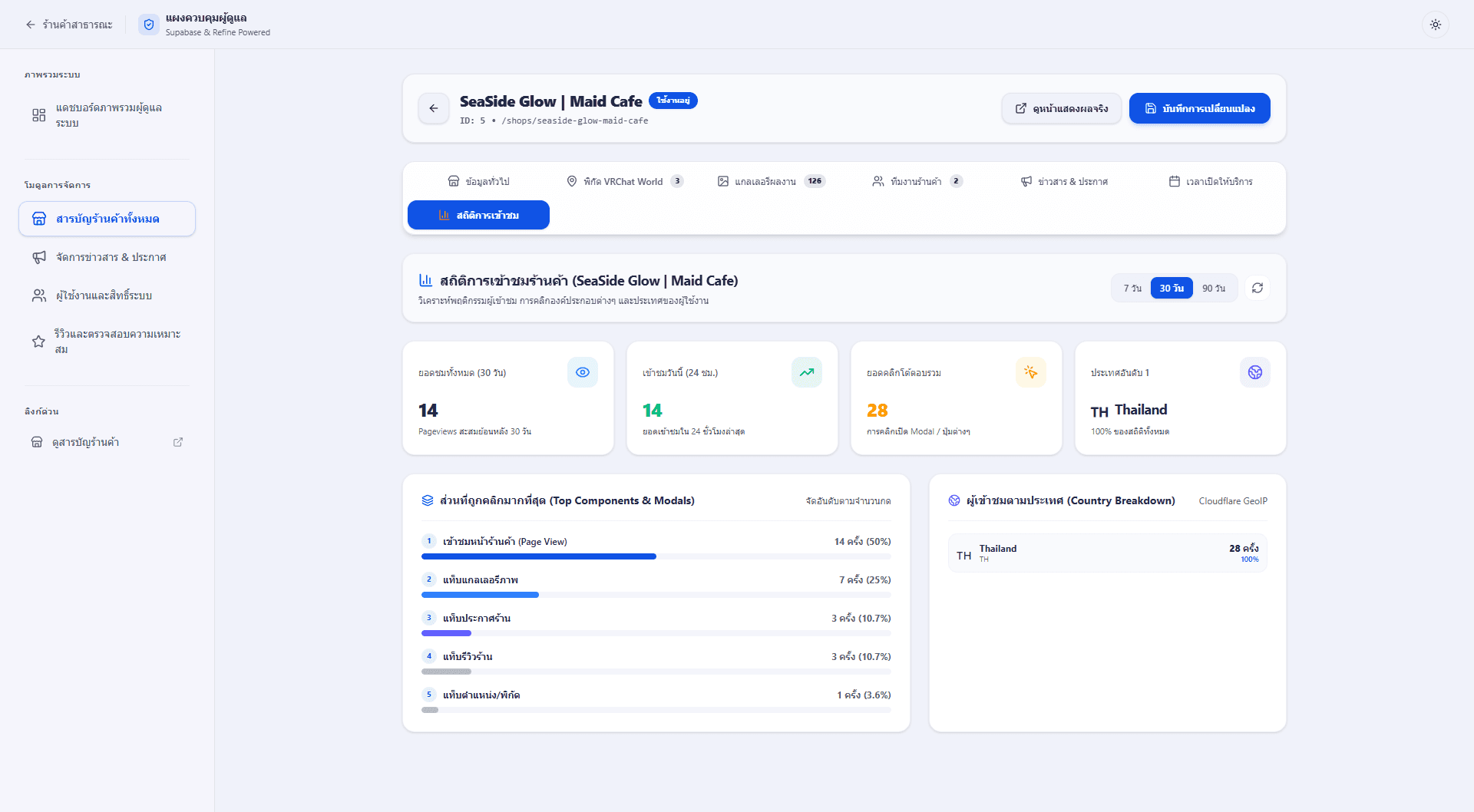Select the 90 วัน time range
The width and height of the screenshot is (1474, 812).
pyautogui.click(x=1214, y=289)
